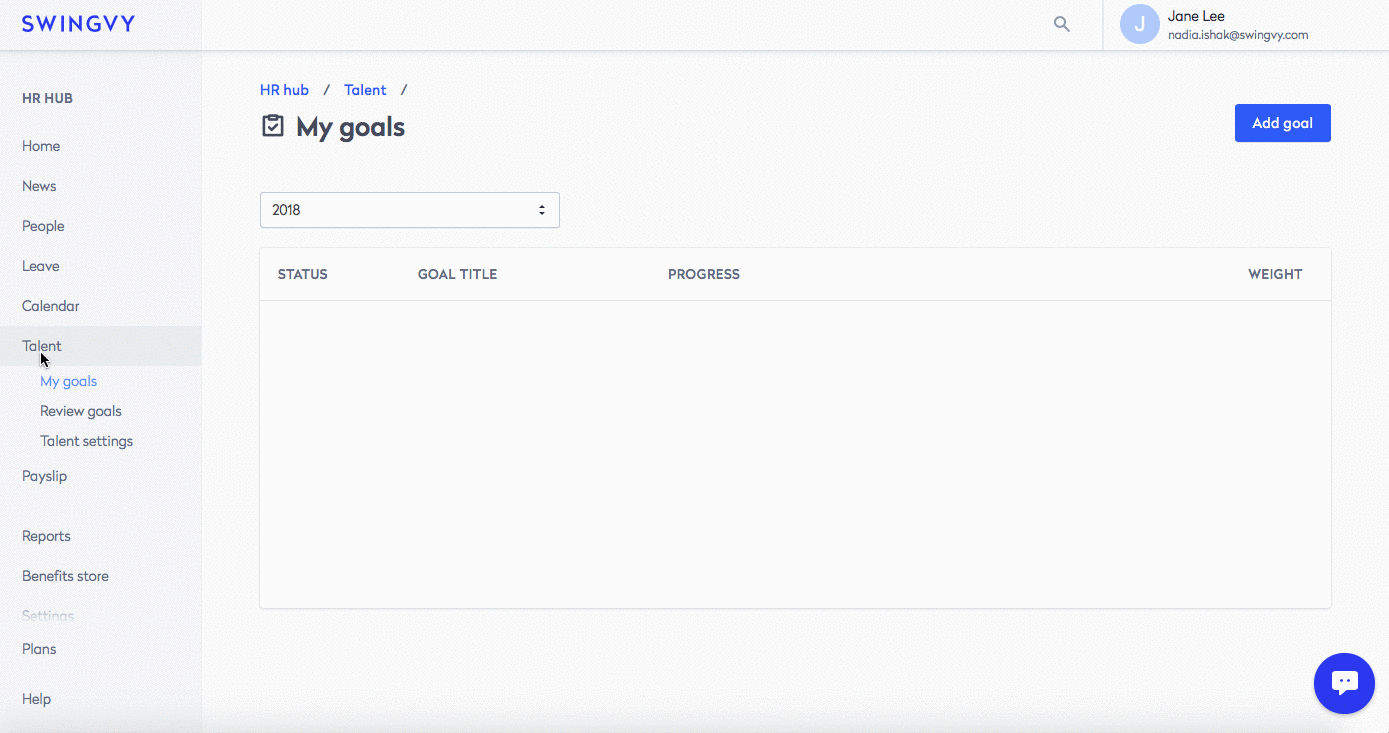Select Review goals in sidebar
This screenshot has height=733, width=1389.
coord(81,411)
